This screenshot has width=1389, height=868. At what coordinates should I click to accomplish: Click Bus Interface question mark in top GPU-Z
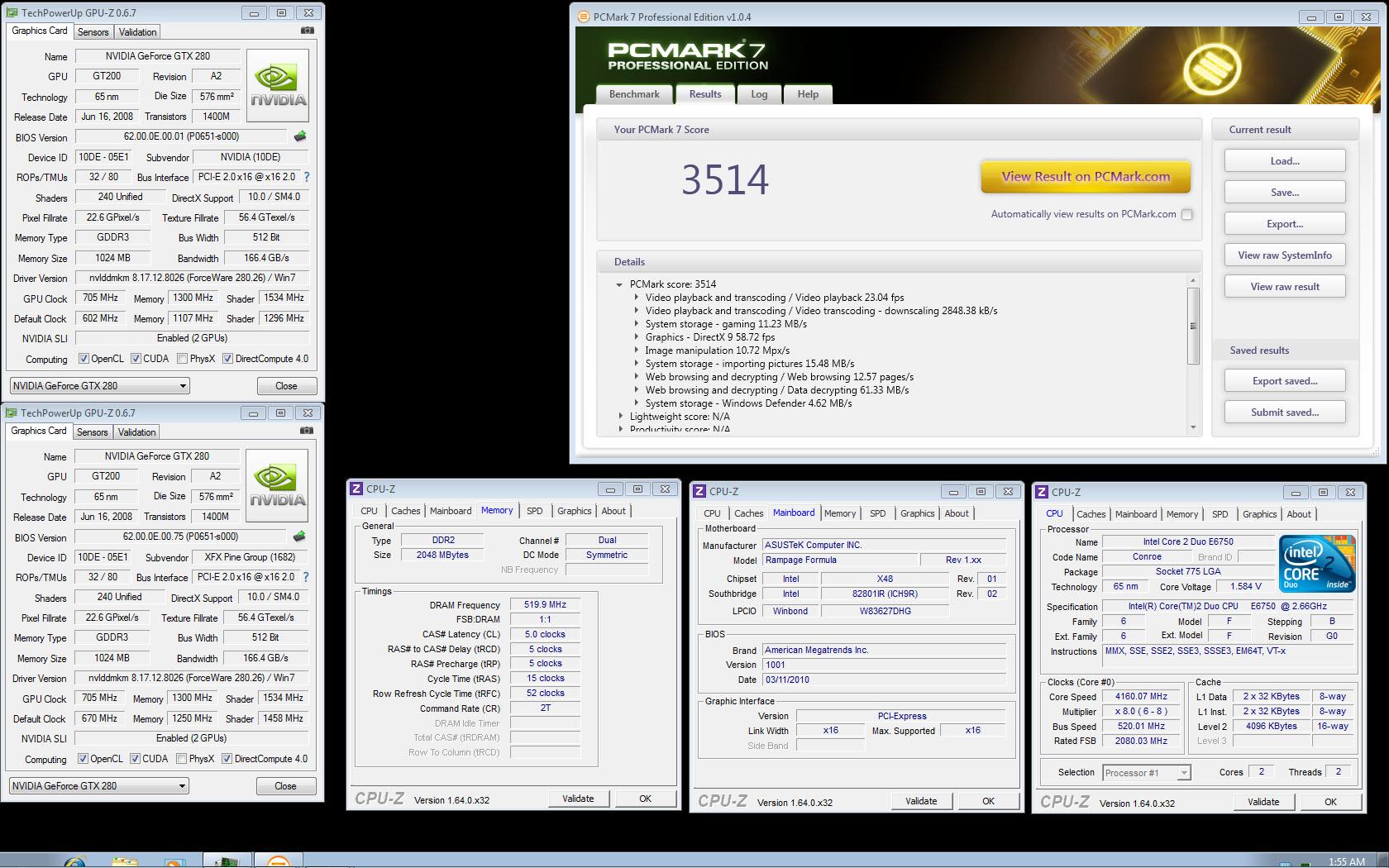(x=307, y=177)
